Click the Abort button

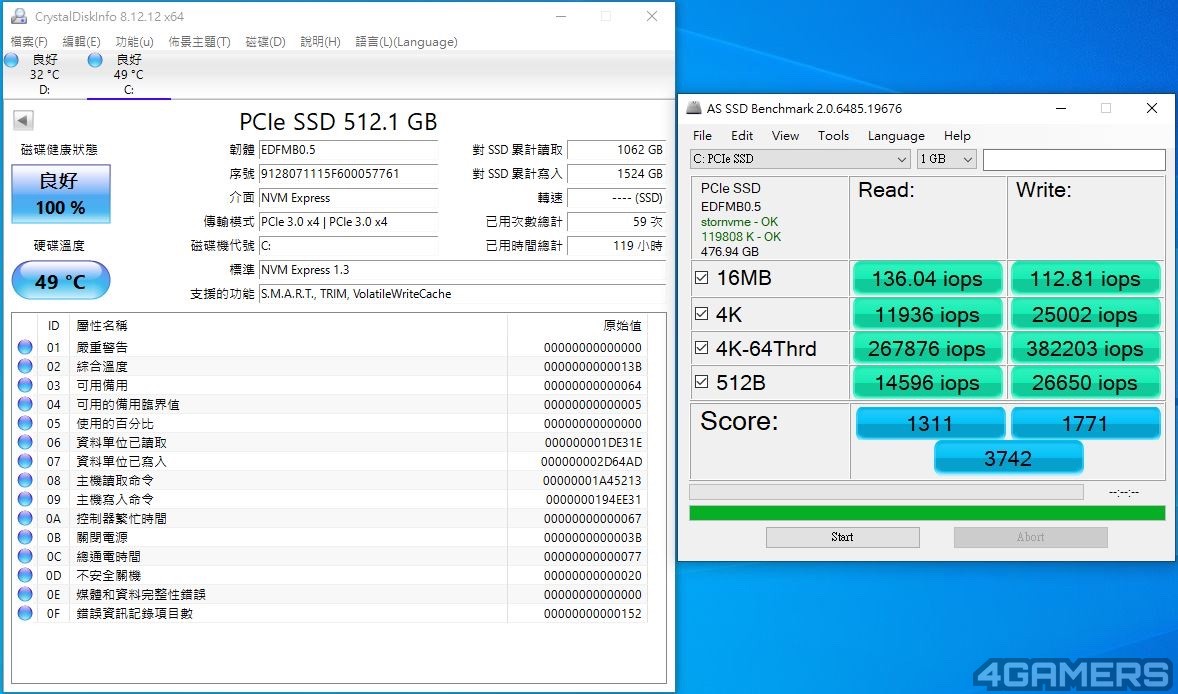click(x=1030, y=537)
